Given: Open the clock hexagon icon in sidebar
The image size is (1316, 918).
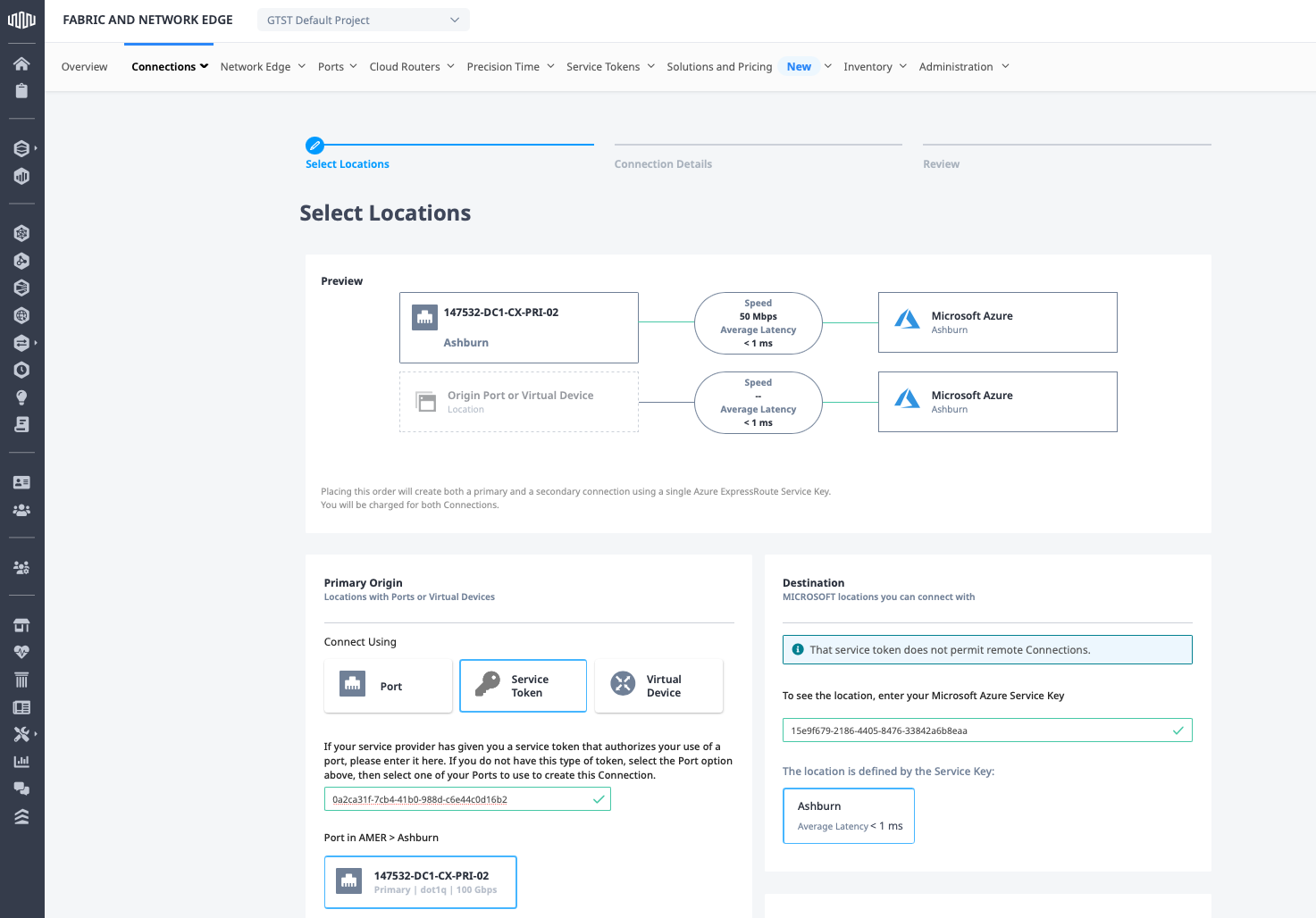Looking at the screenshot, I should (21, 370).
